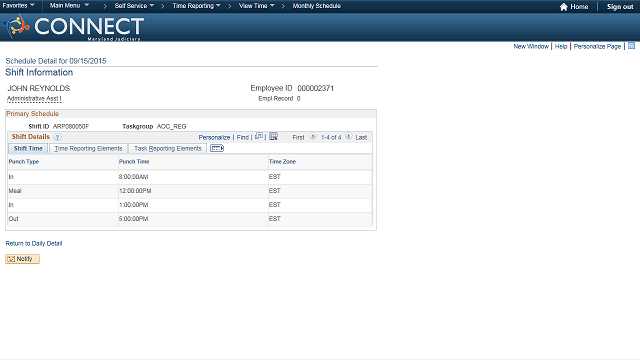Switch to Task Reporting Elements tab
The height and width of the screenshot is (360, 640).
click(167, 149)
